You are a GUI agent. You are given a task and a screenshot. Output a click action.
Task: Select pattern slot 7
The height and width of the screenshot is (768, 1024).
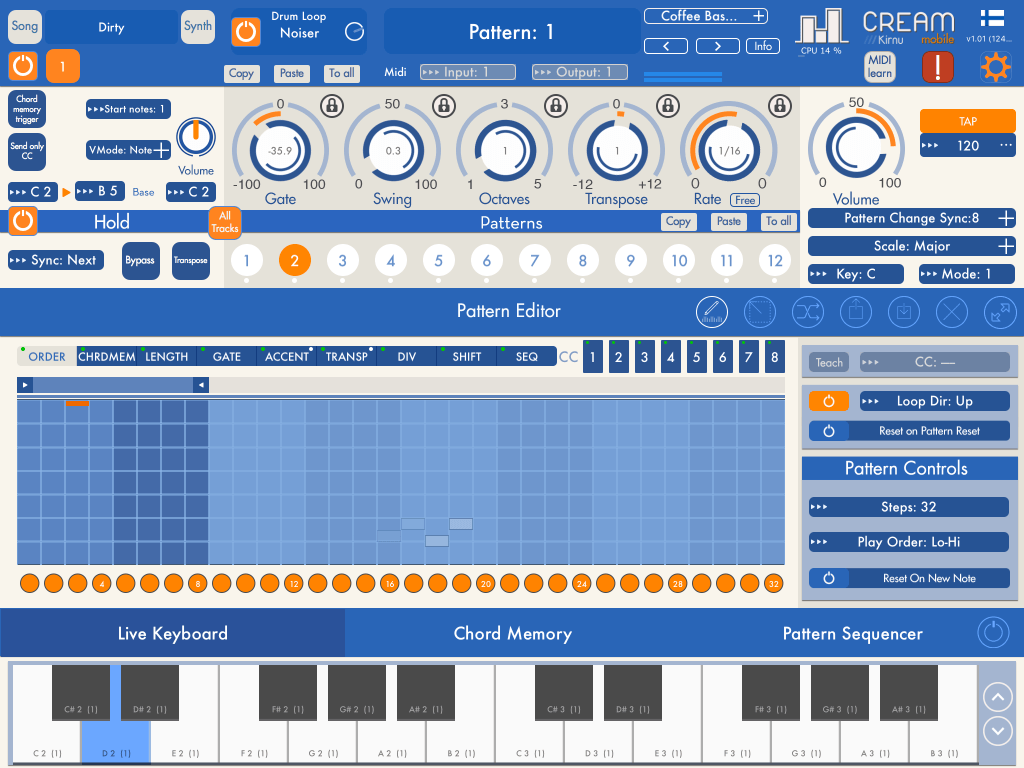(534, 261)
